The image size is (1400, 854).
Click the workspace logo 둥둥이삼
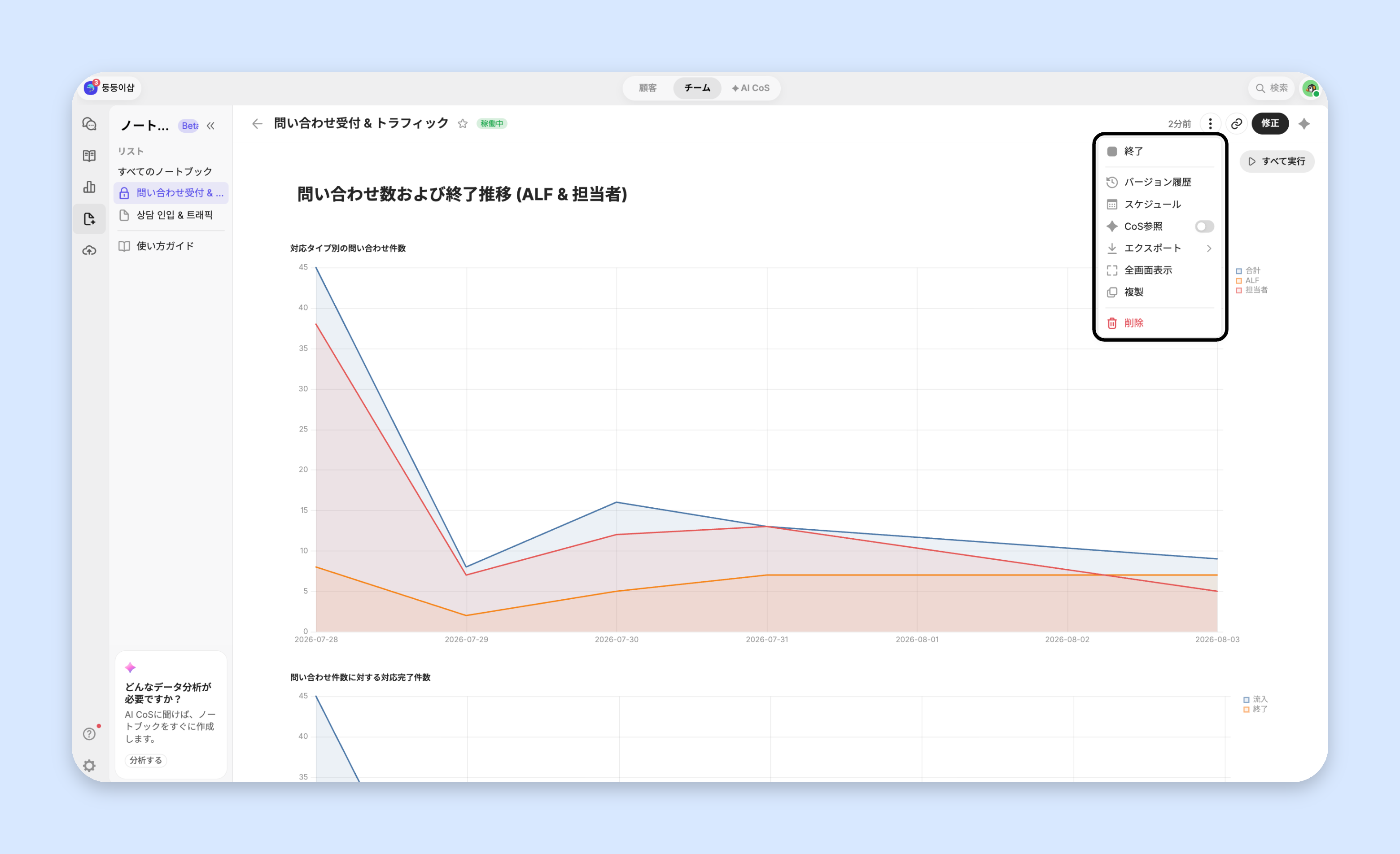point(109,87)
